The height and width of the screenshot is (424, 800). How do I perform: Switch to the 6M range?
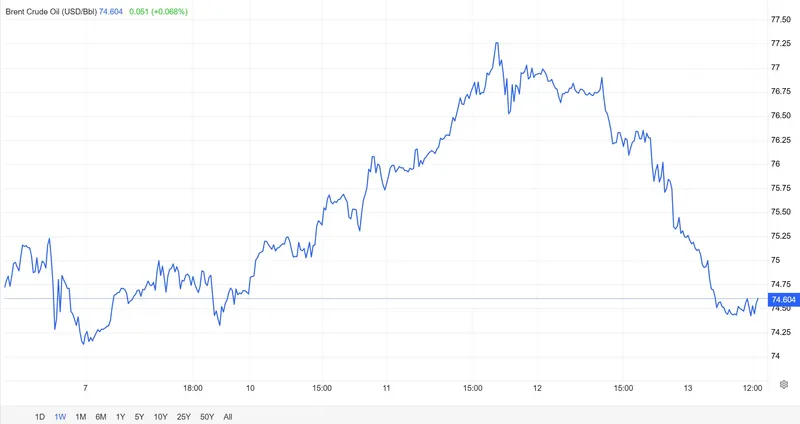click(101, 416)
